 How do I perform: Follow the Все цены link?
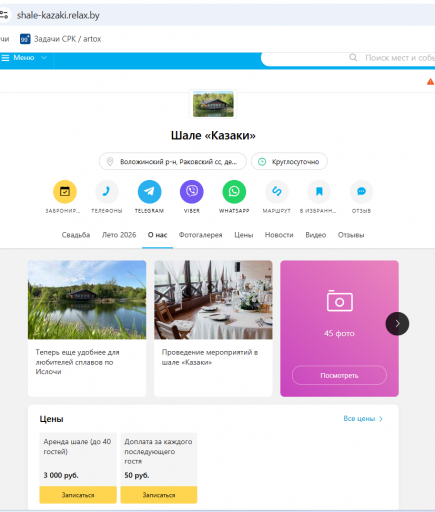(363, 419)
